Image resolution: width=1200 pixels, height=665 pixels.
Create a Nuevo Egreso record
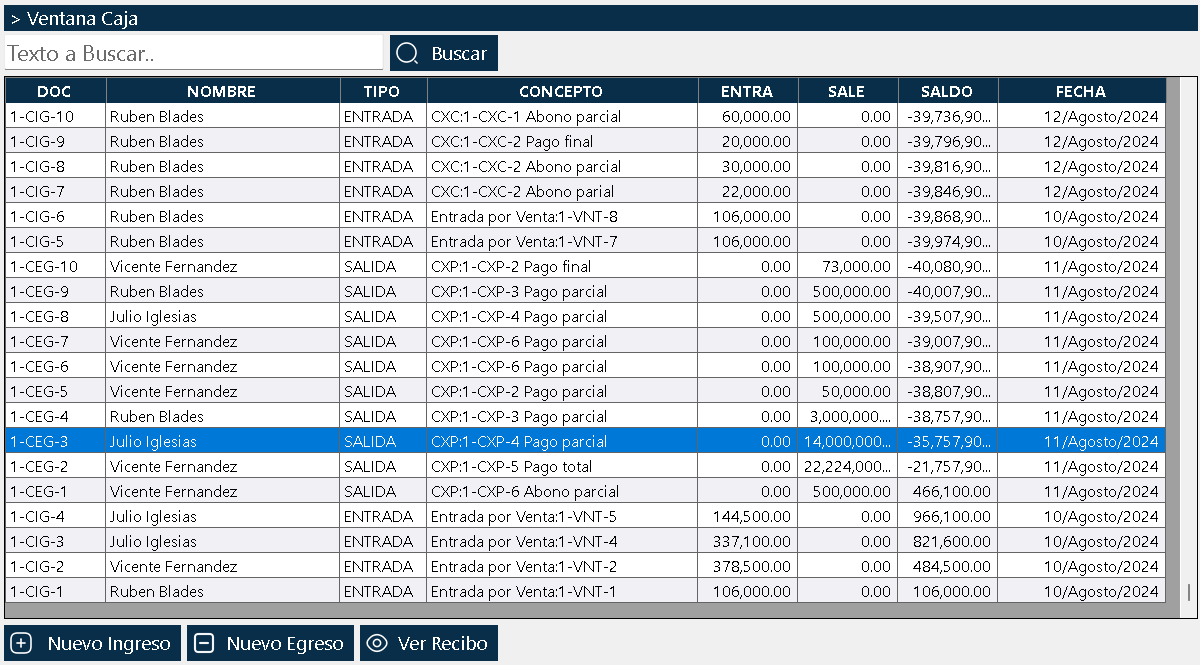pyautogui.click(x=271, y=643)
